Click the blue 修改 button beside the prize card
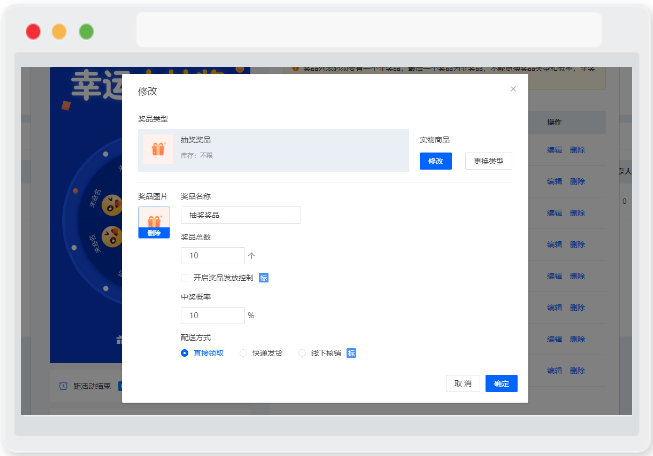 (x=436, y=161)
